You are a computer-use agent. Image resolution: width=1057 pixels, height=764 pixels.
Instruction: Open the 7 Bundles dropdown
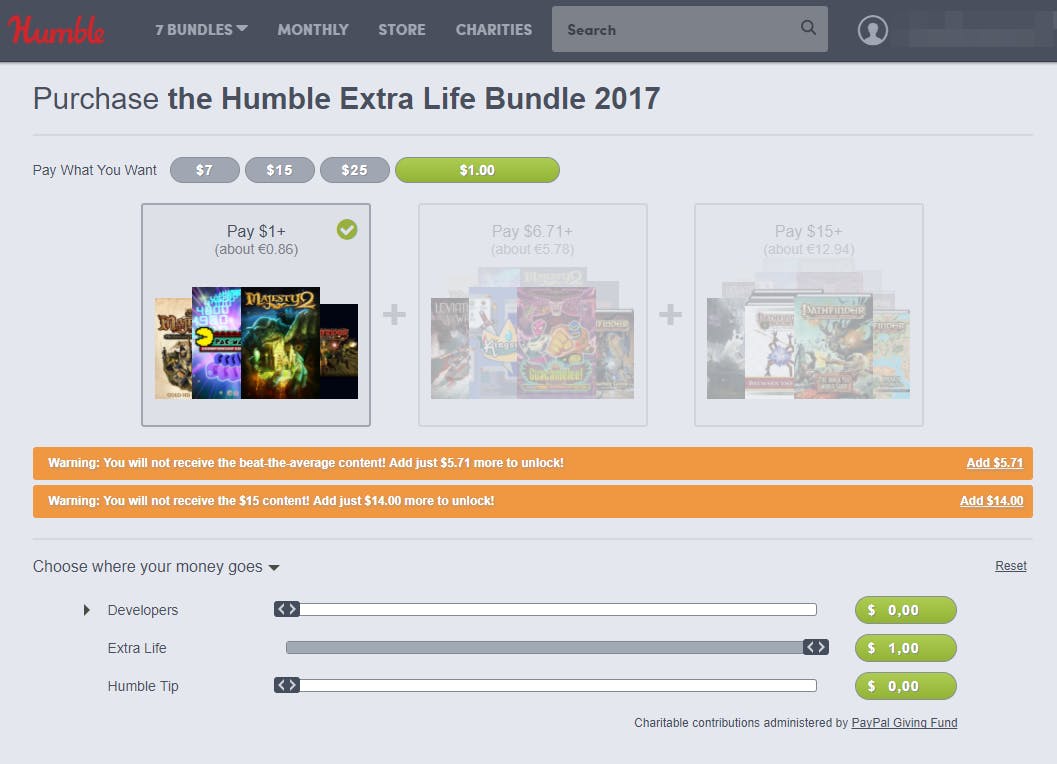click(x=201, y=30)
